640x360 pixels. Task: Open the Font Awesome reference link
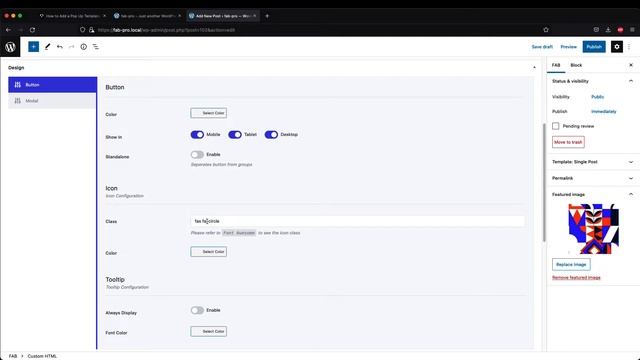coord(239,233)
